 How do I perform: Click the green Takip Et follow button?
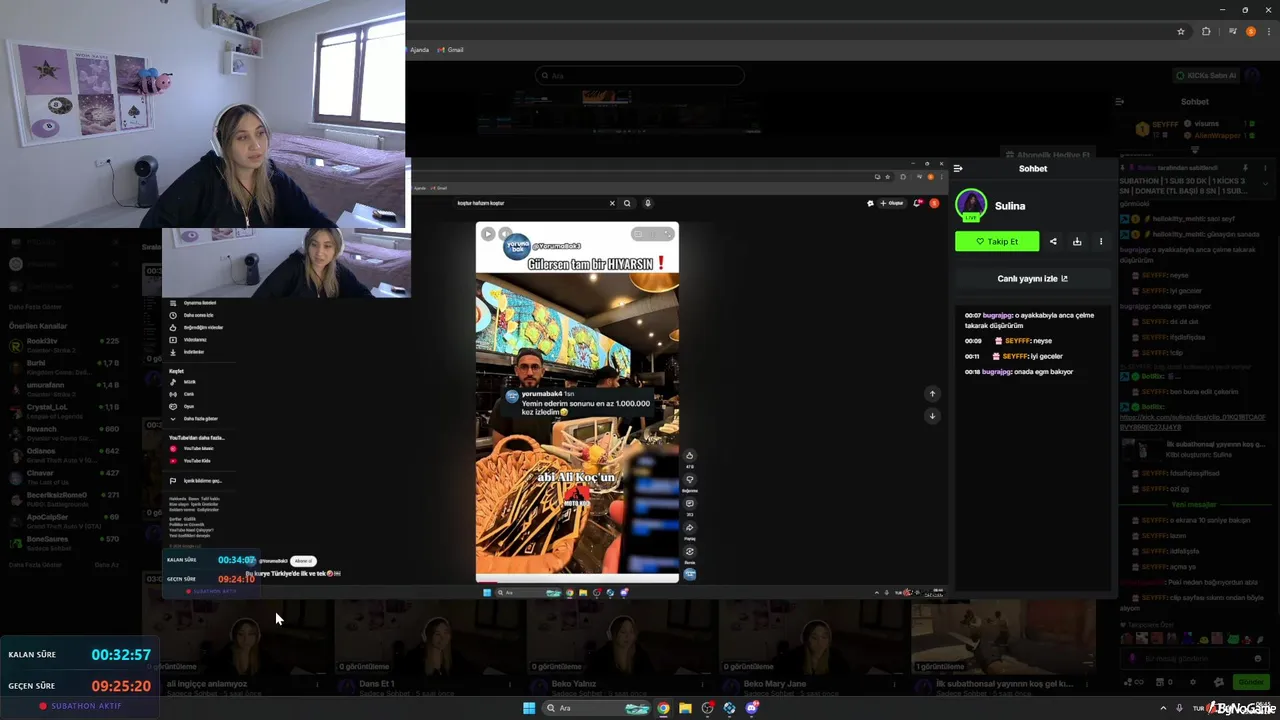(x=996, y=241)
